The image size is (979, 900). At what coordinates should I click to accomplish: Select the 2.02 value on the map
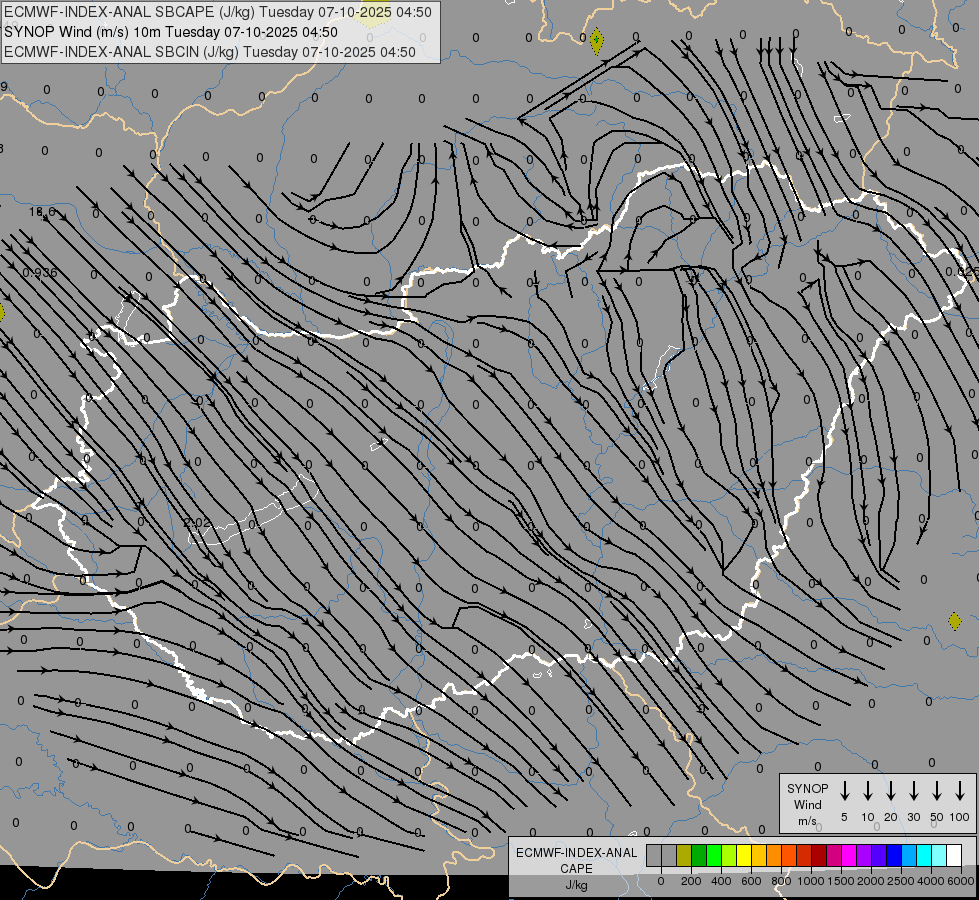point(197,523)
